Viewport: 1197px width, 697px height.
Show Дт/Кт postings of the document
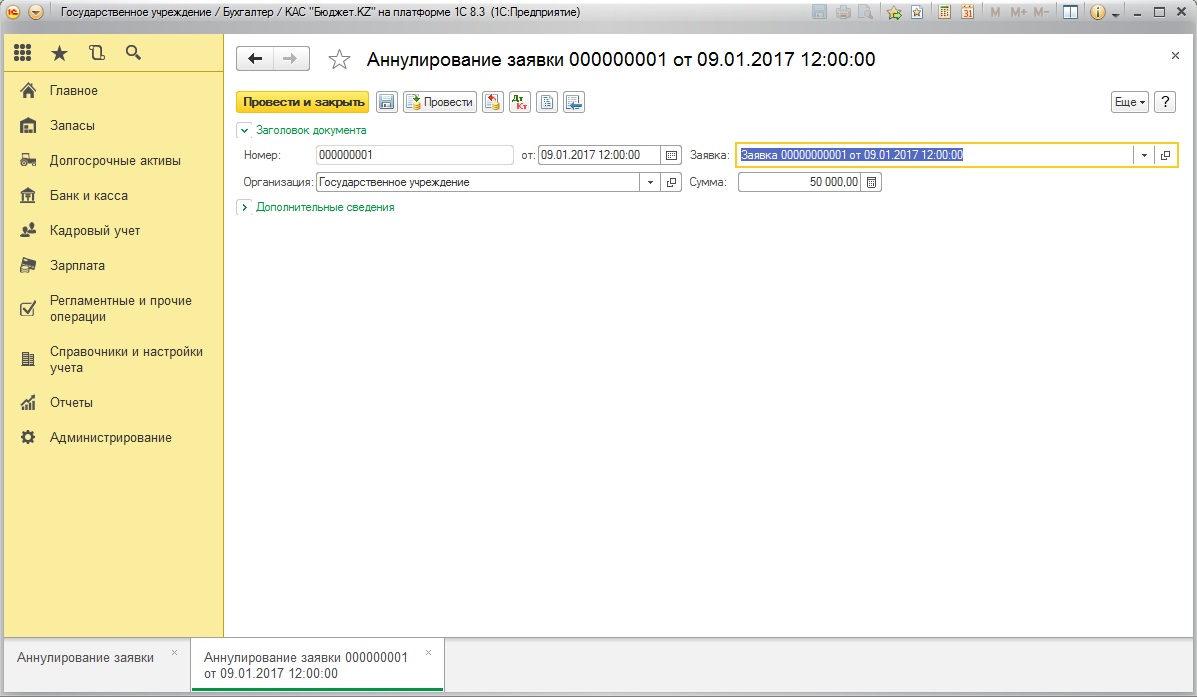(x=520, y=102)
